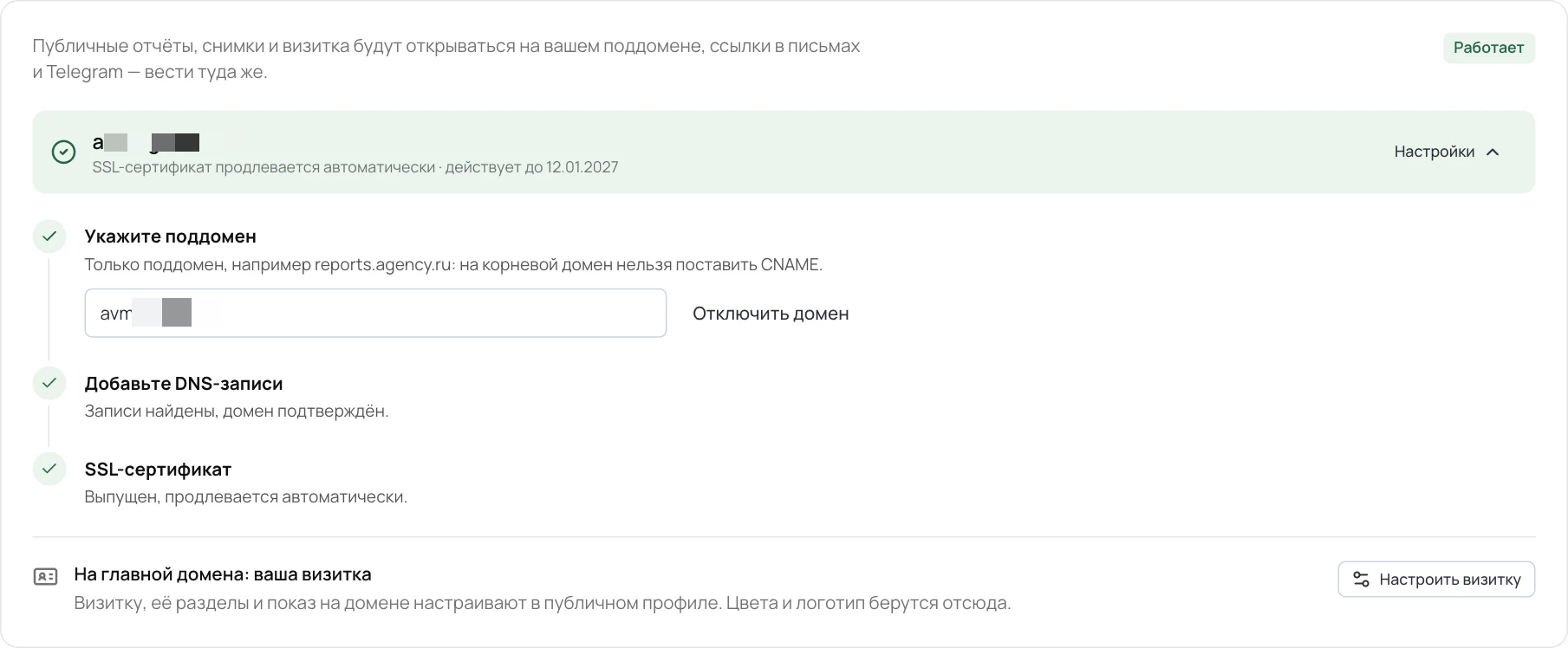
Task: Click the business card icon near "ваша визитка"
Action: point(45,576)
